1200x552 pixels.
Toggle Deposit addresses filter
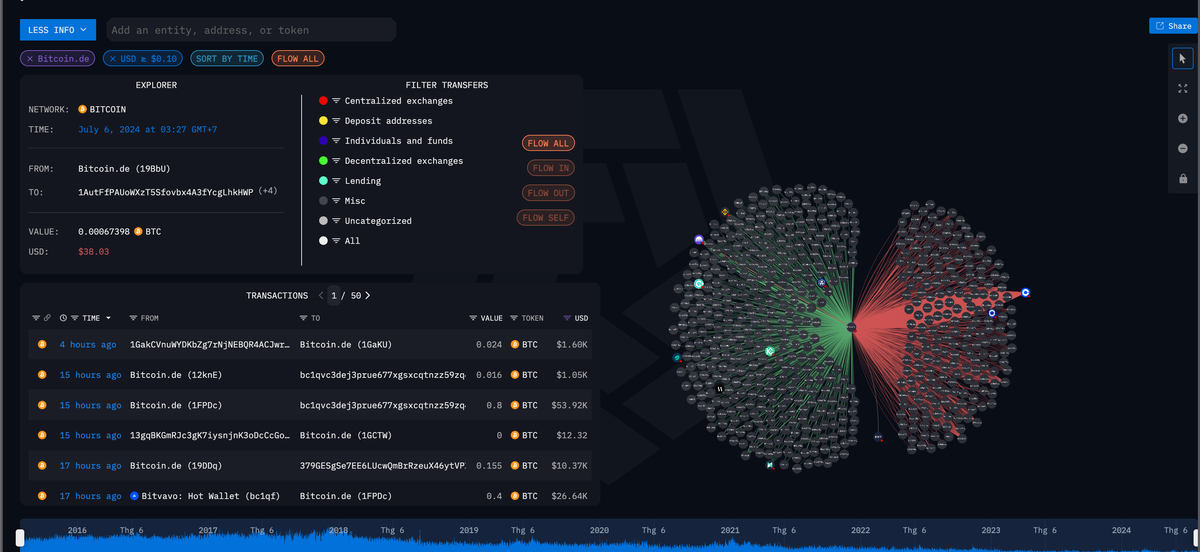(376, 121)
